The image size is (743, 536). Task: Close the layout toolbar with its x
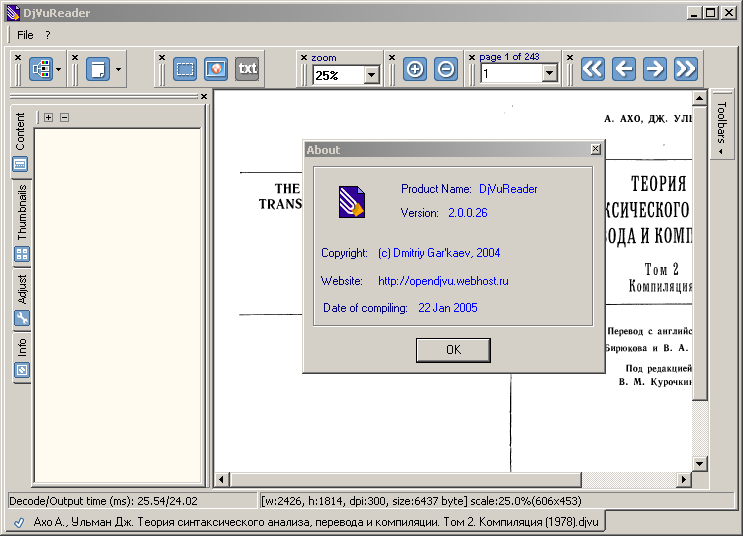coord(18,57)
